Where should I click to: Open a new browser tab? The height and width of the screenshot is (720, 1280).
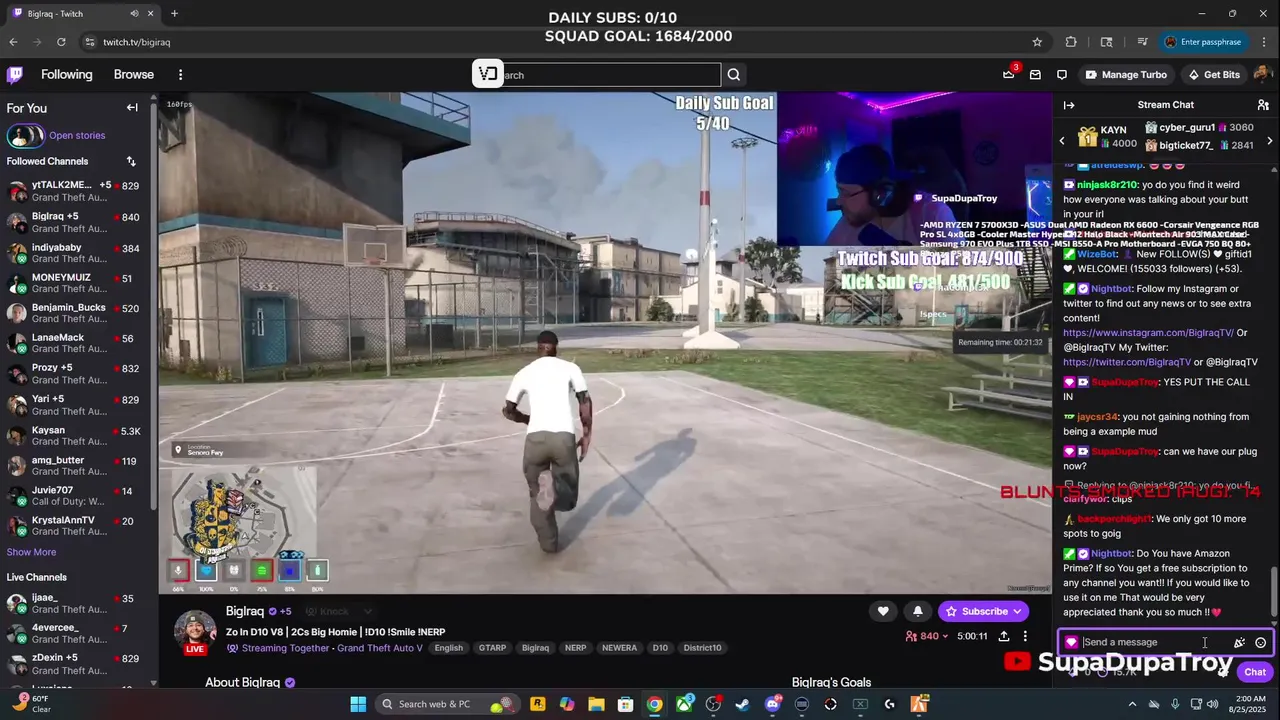click(174, 13)
